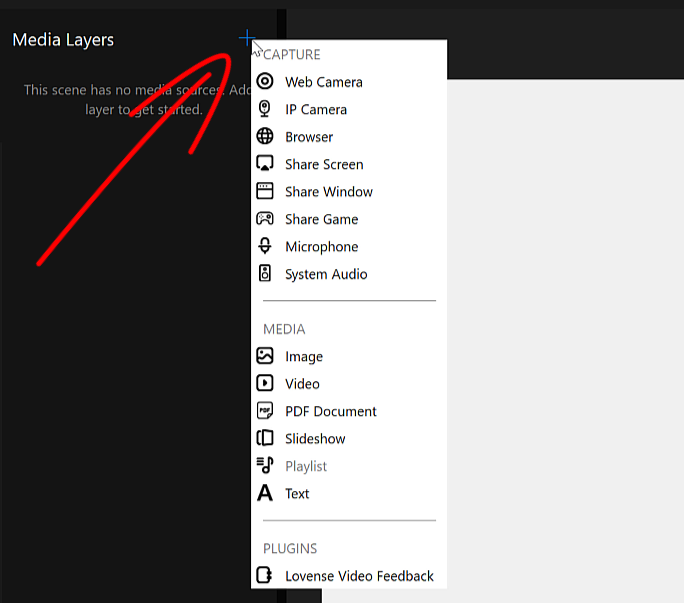Viewport: 684px width, 603px height.
Task: Choose IP Camera menu entry
Action: point(349,109)
